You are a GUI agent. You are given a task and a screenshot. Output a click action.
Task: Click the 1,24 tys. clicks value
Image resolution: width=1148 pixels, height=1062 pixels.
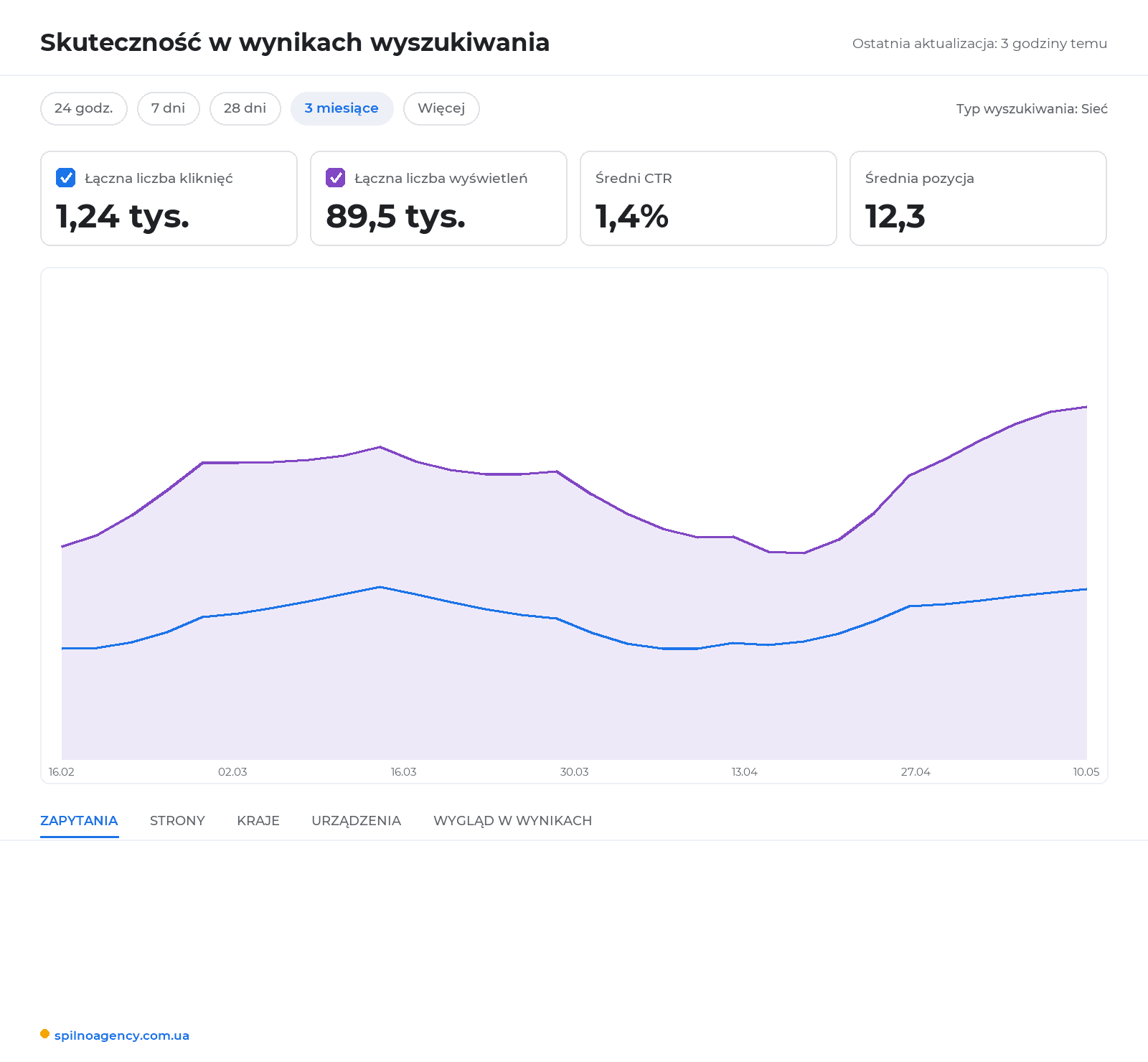point(123,216)
